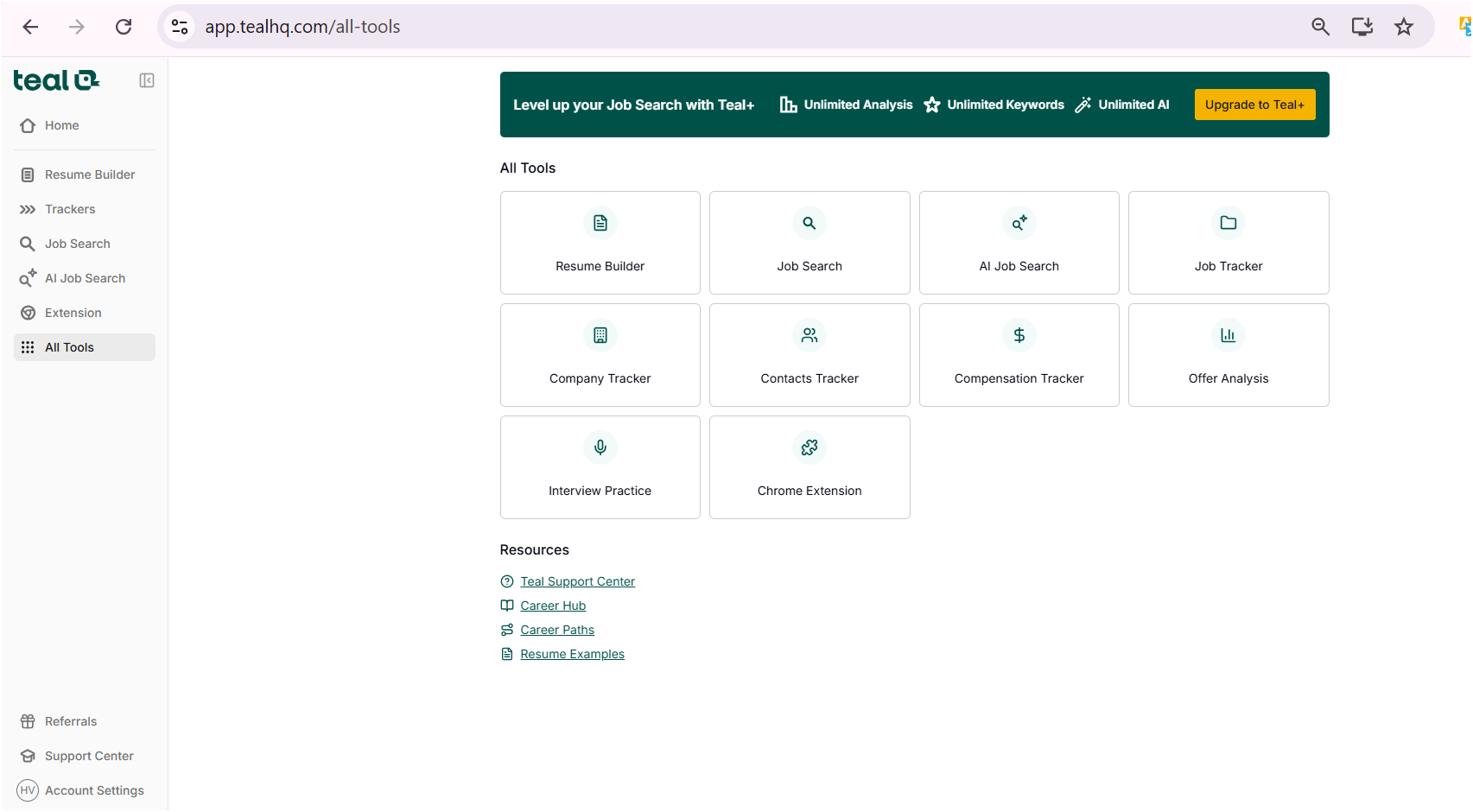The height and width of the screenshot is (812, 1473).
Task: Click the Compensation Tracker card's dollar icon
Action: coord(1019,335)
